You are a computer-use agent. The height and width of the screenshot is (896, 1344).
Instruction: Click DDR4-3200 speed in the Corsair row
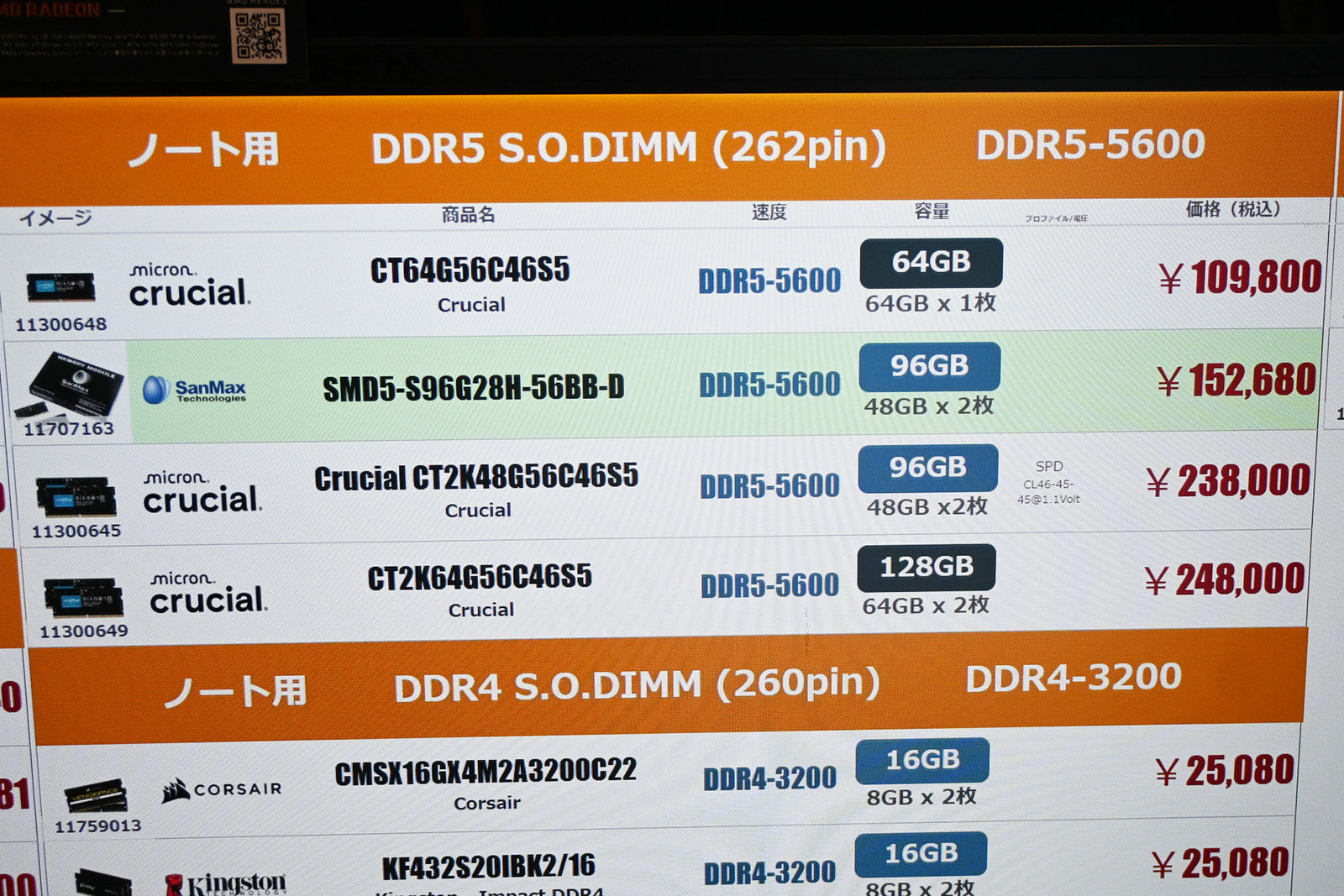click(x=769, y=778)
